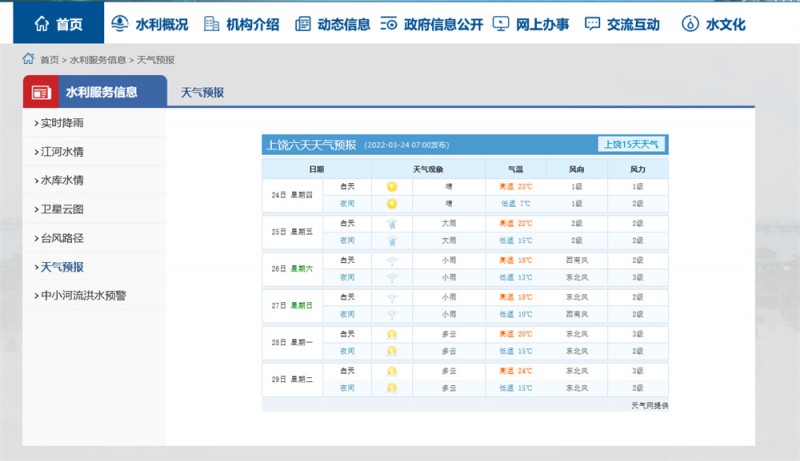This screenshot has height=461, width=800.
Task: Follow the 首页 breadcrumb link
Action: [49, 60]
